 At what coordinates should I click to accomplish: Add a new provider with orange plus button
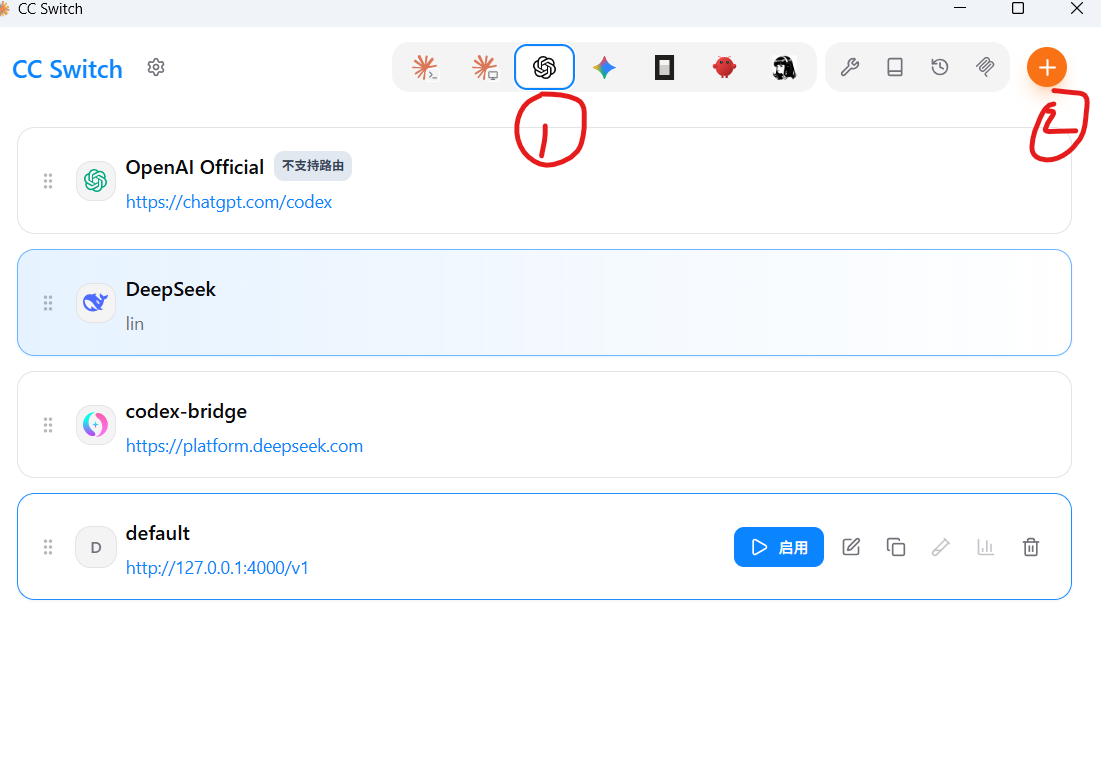pyautogui.click(x=1046, y=67)
